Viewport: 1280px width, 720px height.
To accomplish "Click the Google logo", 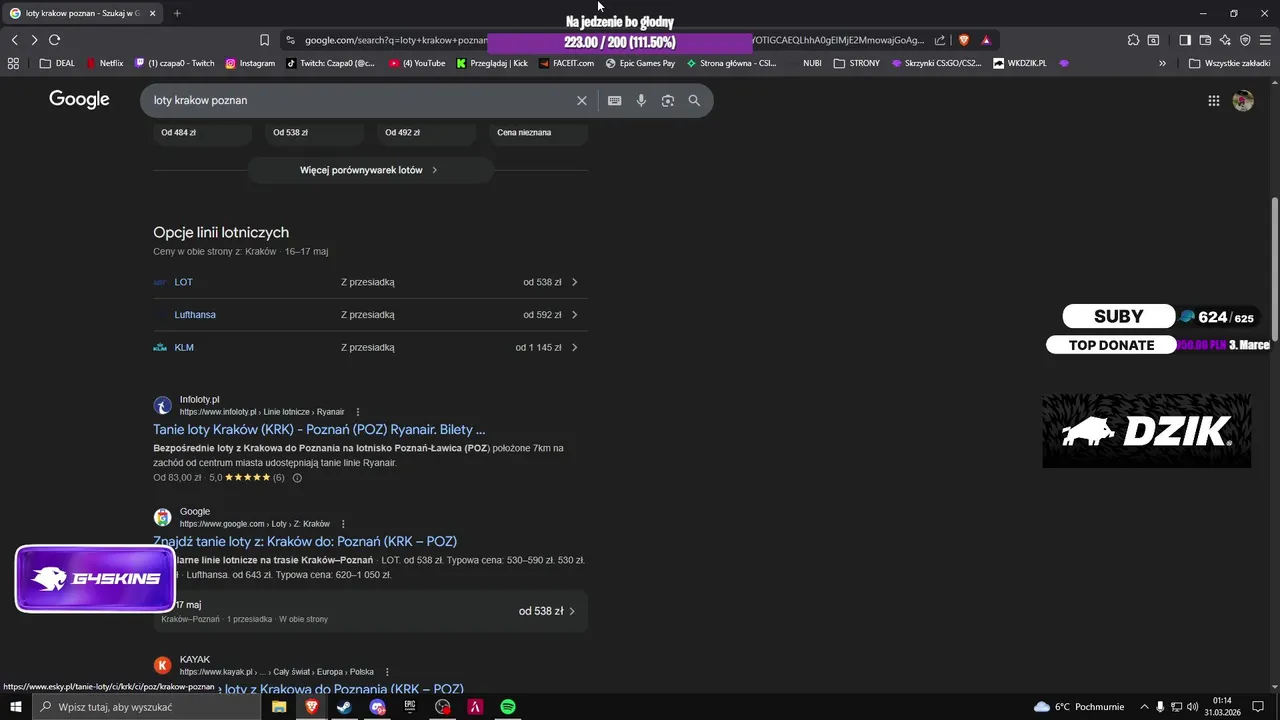I will pos(79,99).
